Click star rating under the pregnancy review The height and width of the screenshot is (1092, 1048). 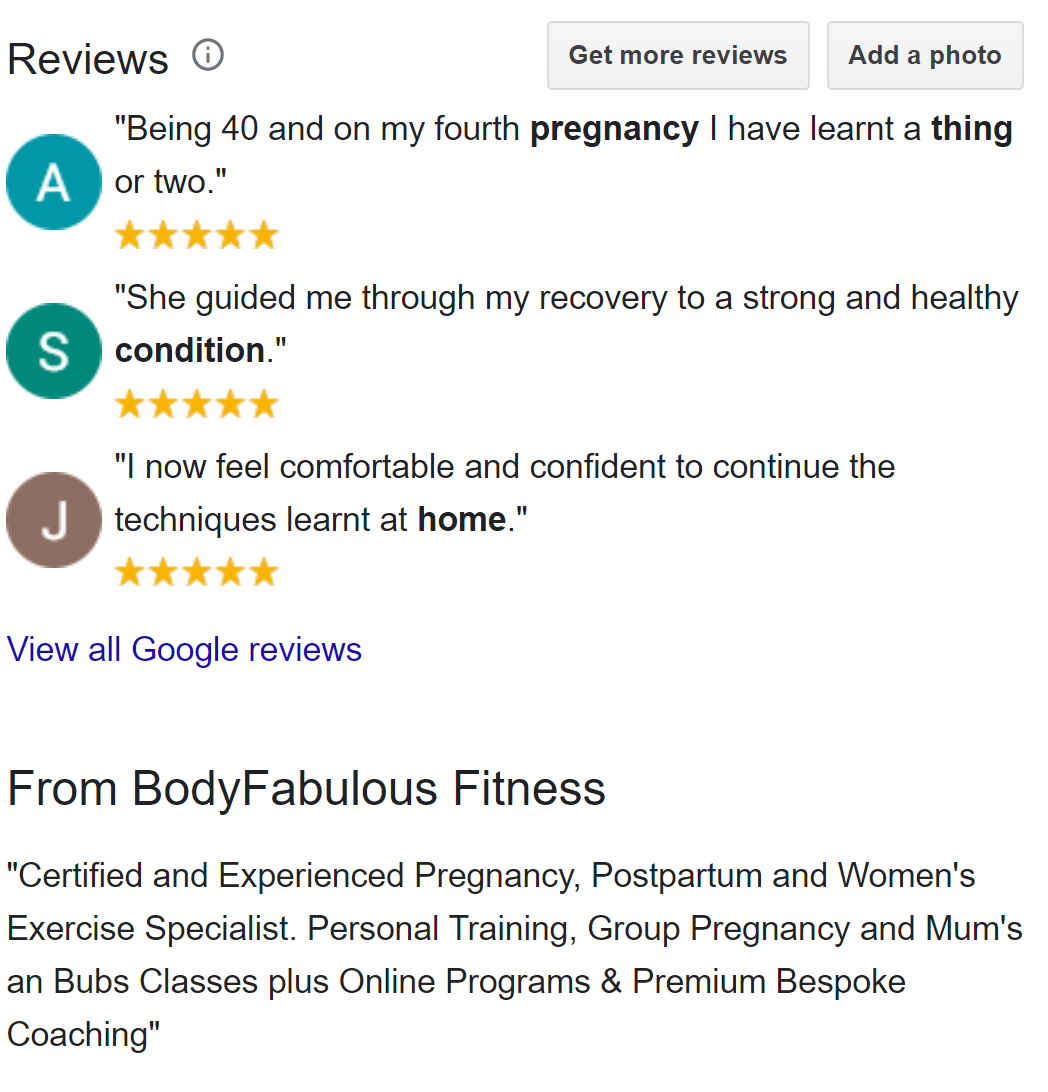[196, 236]
